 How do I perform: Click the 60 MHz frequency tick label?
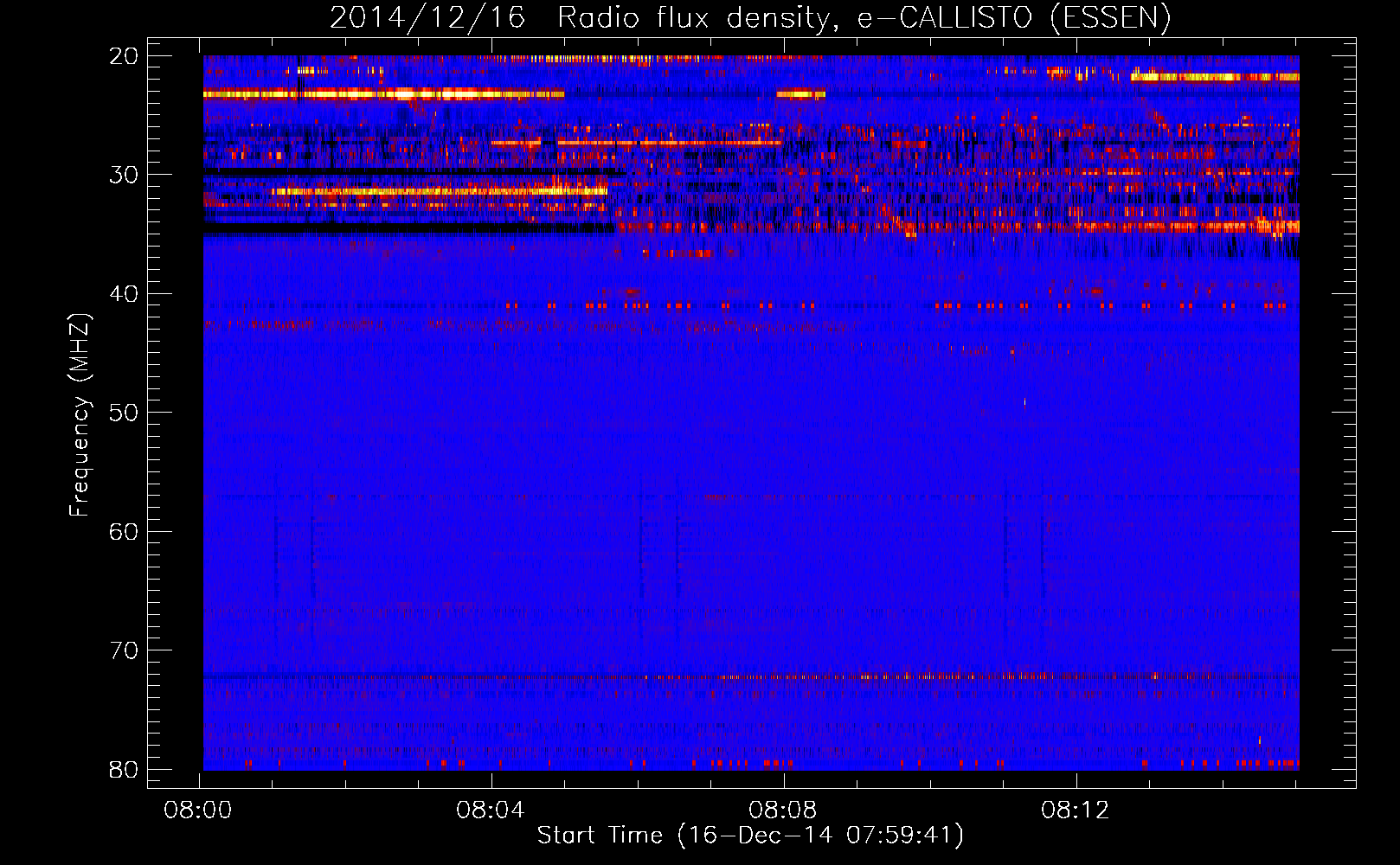(124, 531)
